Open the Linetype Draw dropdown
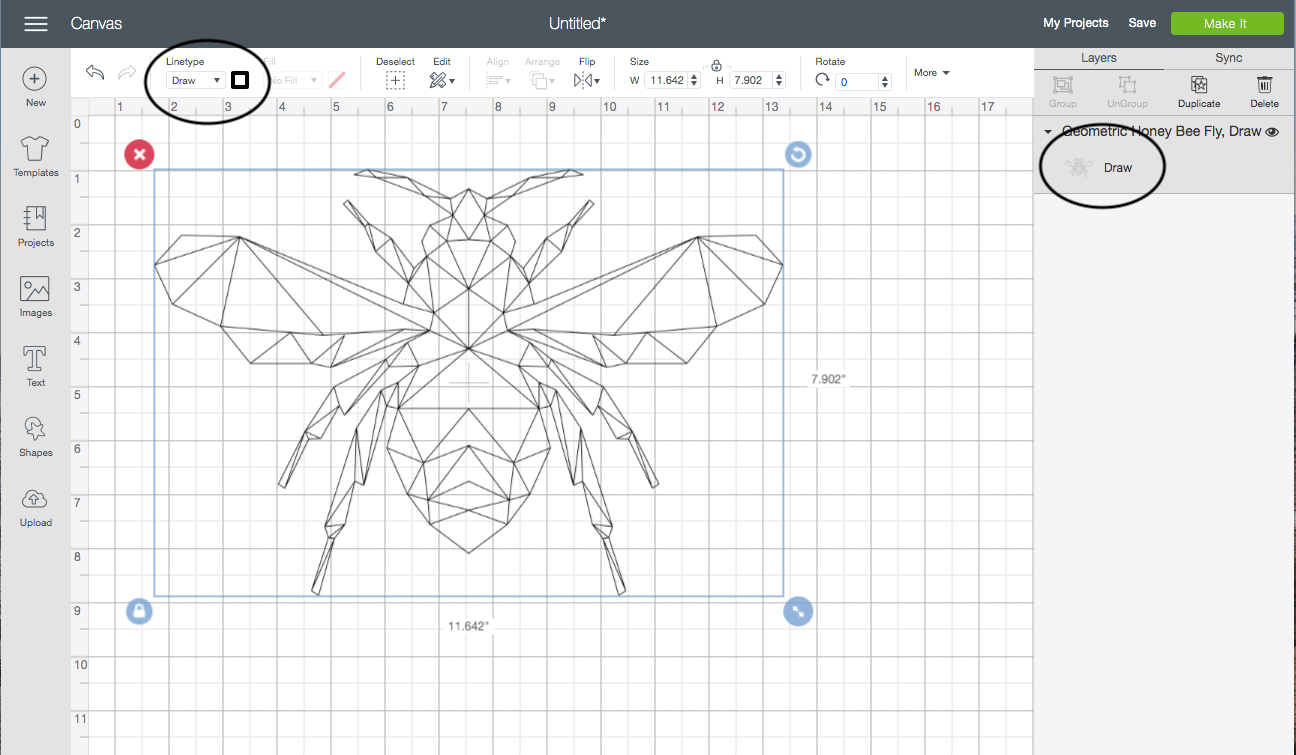 [x=195, y=80]
